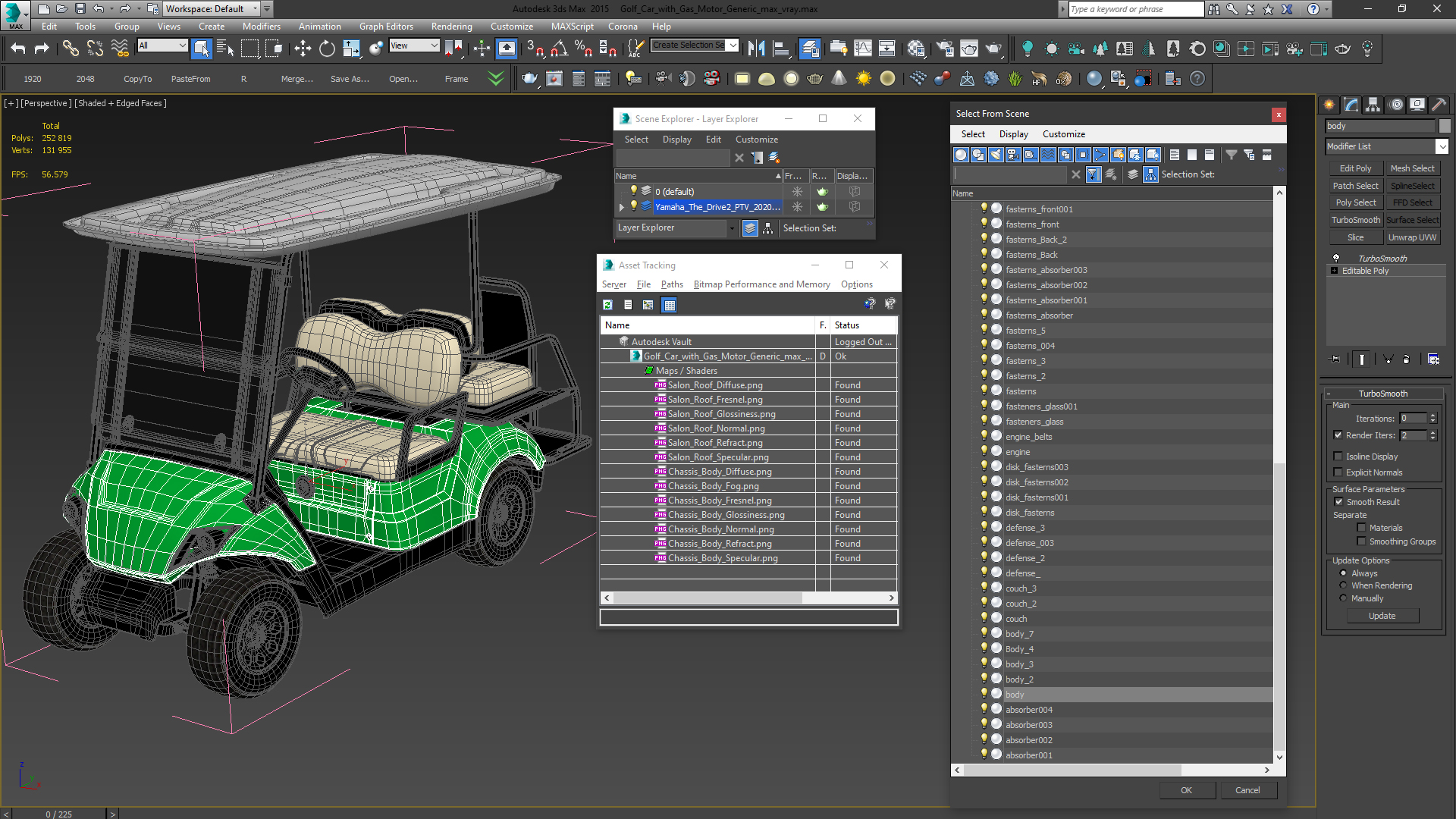Toggle Display Geometry filter in Select From Scene

(961, 155)
